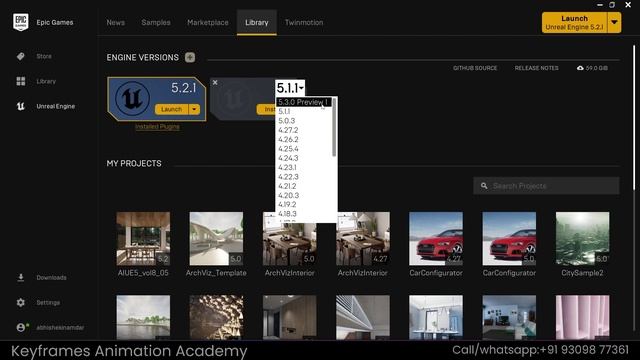
Task: Click the cloud download size indicator
Action: tap(592, 68)
